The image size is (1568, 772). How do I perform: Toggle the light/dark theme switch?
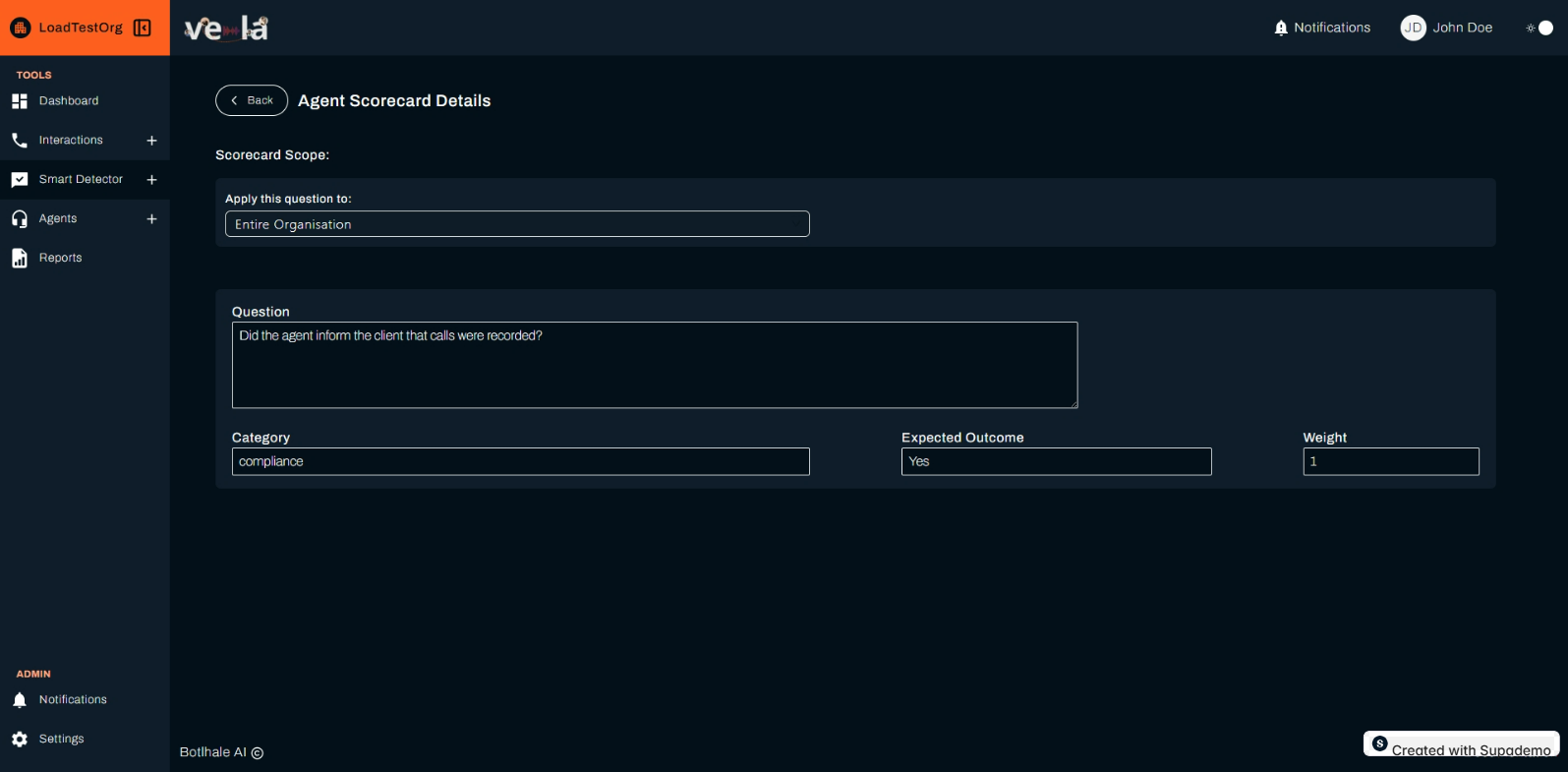pos(1539,29)
